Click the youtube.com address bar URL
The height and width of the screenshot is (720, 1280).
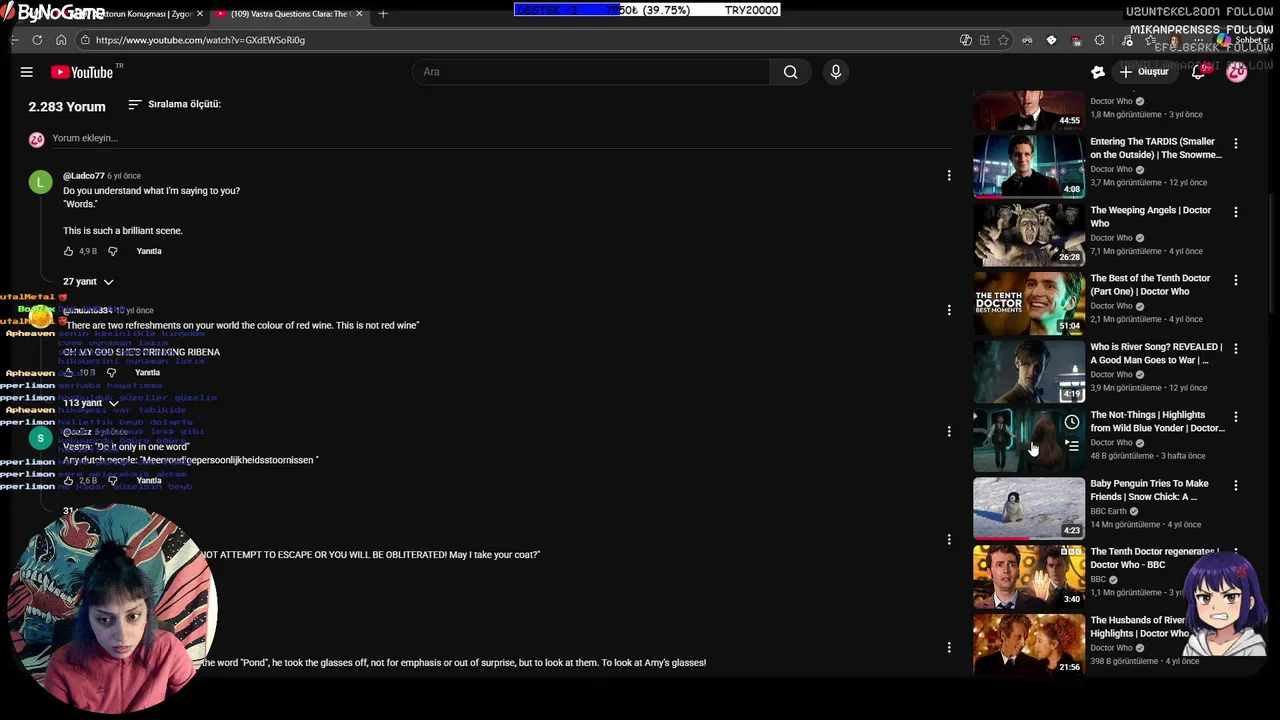point(200,40)
